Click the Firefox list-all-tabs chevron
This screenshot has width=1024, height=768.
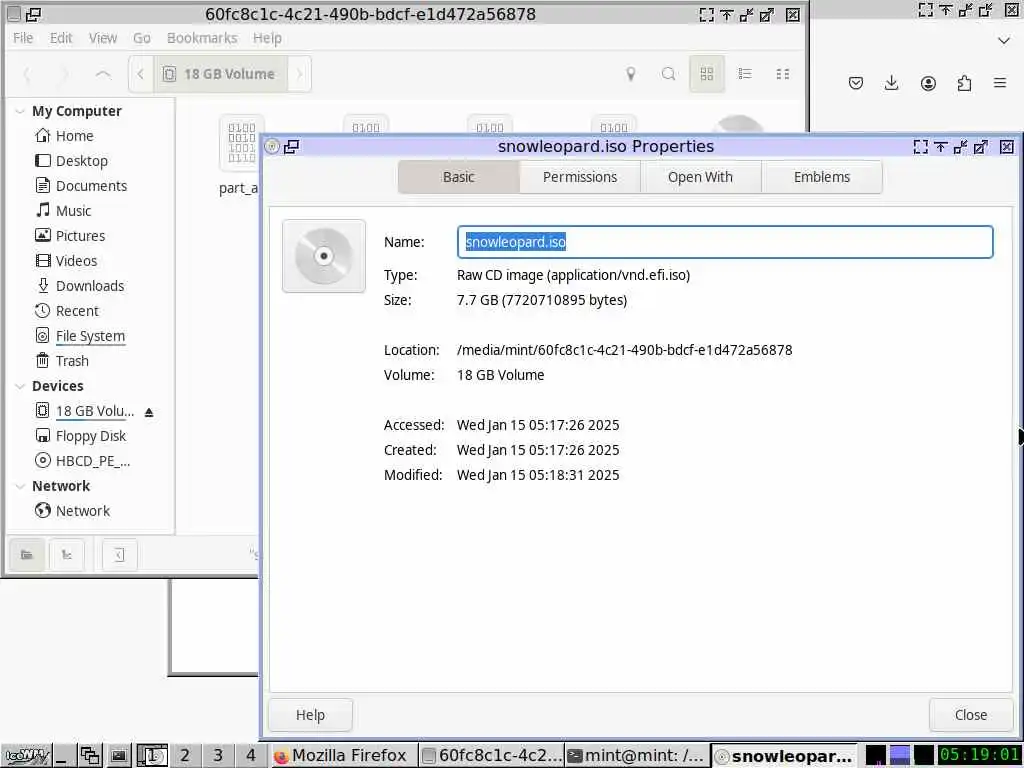pyautogui.click(x=1004, y=40)
